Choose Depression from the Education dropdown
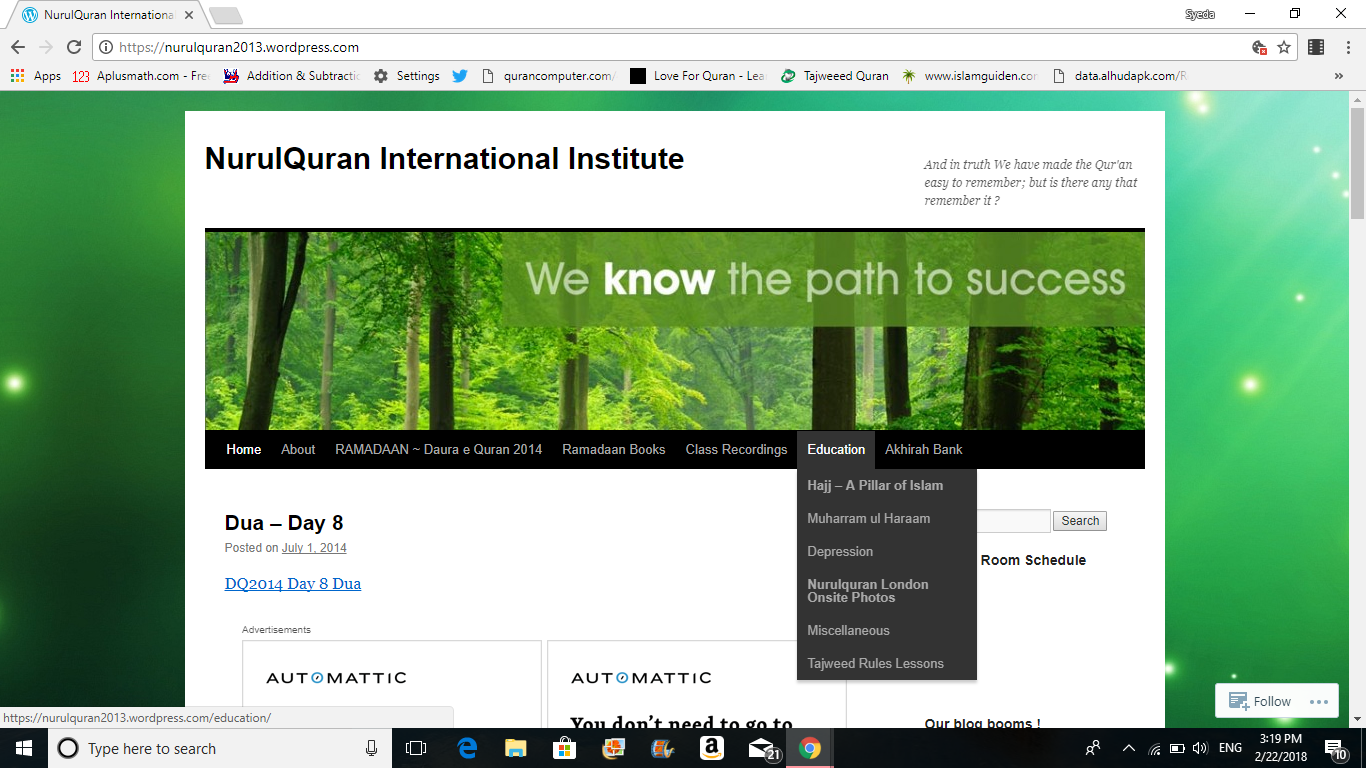This screenshot has height=768, width=1366. coord(840,551)
